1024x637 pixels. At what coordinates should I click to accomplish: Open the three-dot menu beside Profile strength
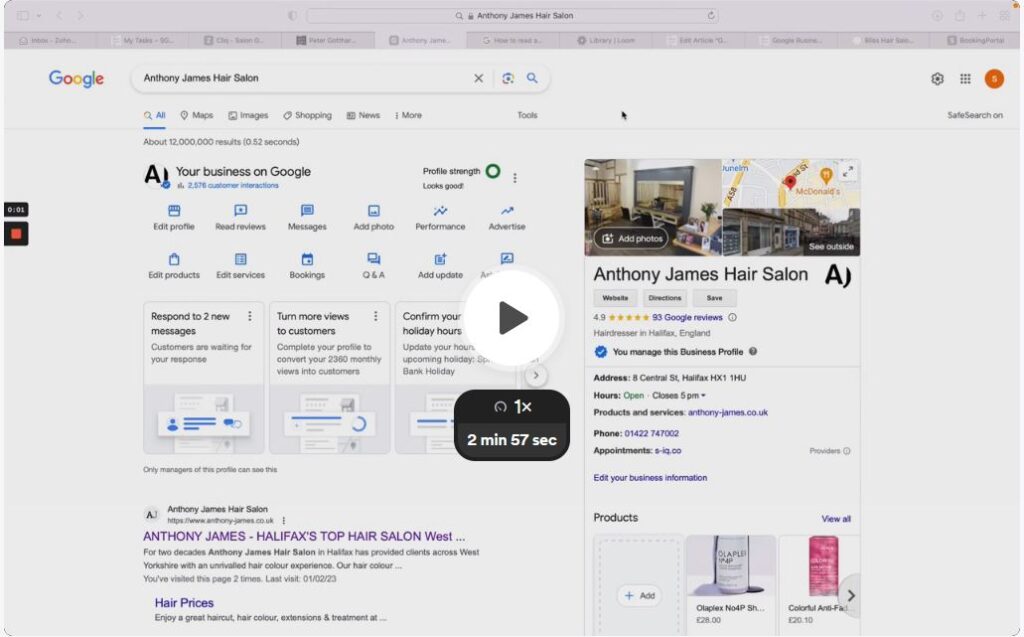(x=515, y=178)
